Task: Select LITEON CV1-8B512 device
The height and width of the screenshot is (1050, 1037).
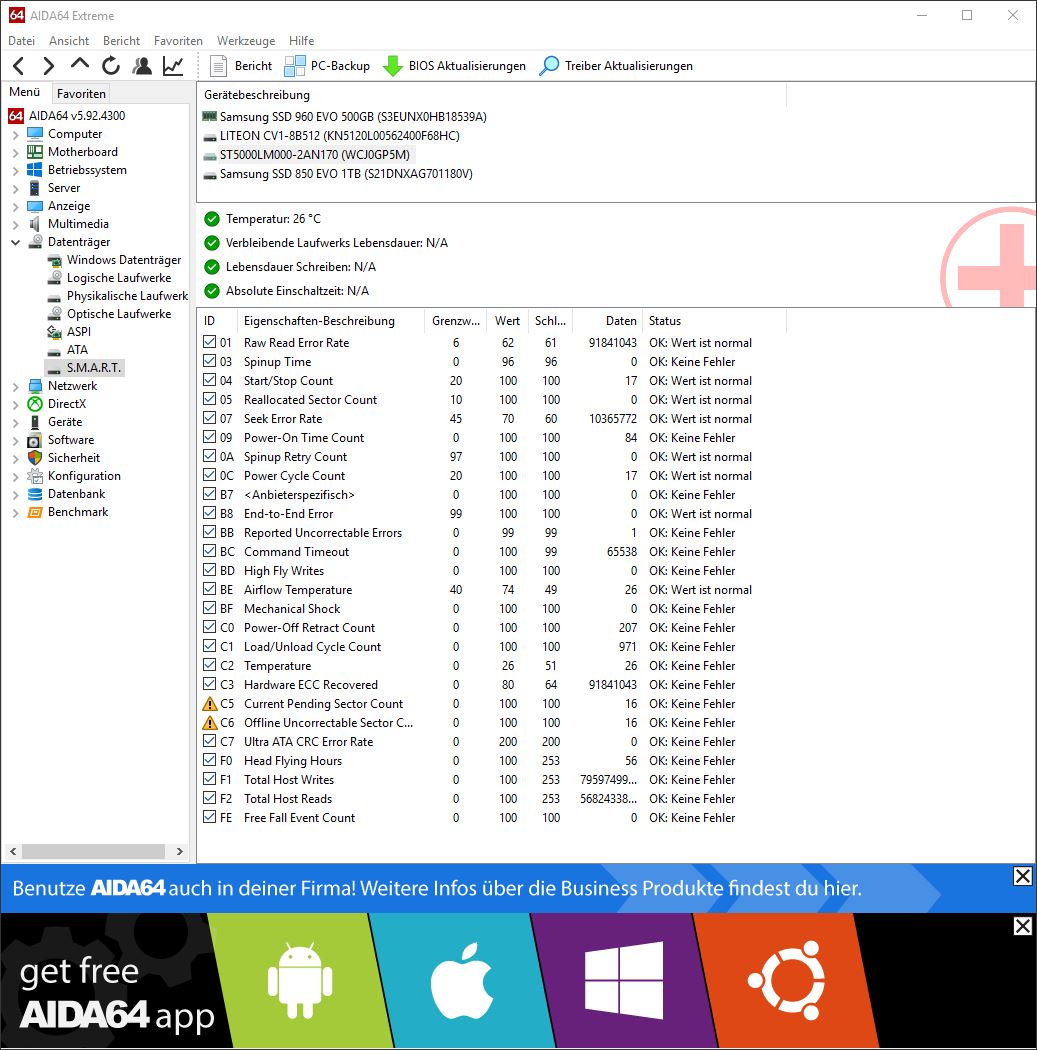Action: click(339, 135)
